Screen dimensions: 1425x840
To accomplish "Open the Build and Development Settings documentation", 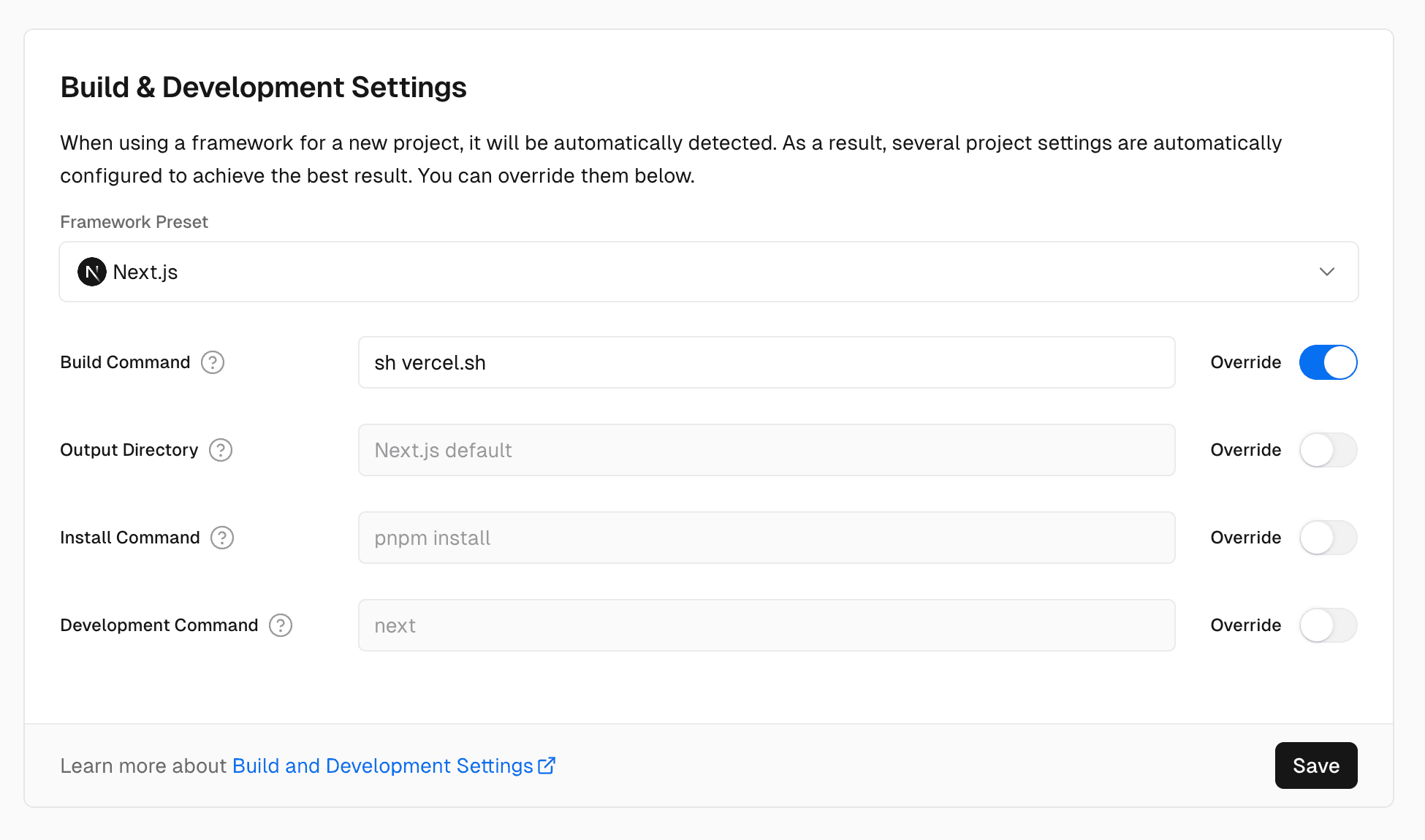I will point(381,765).
